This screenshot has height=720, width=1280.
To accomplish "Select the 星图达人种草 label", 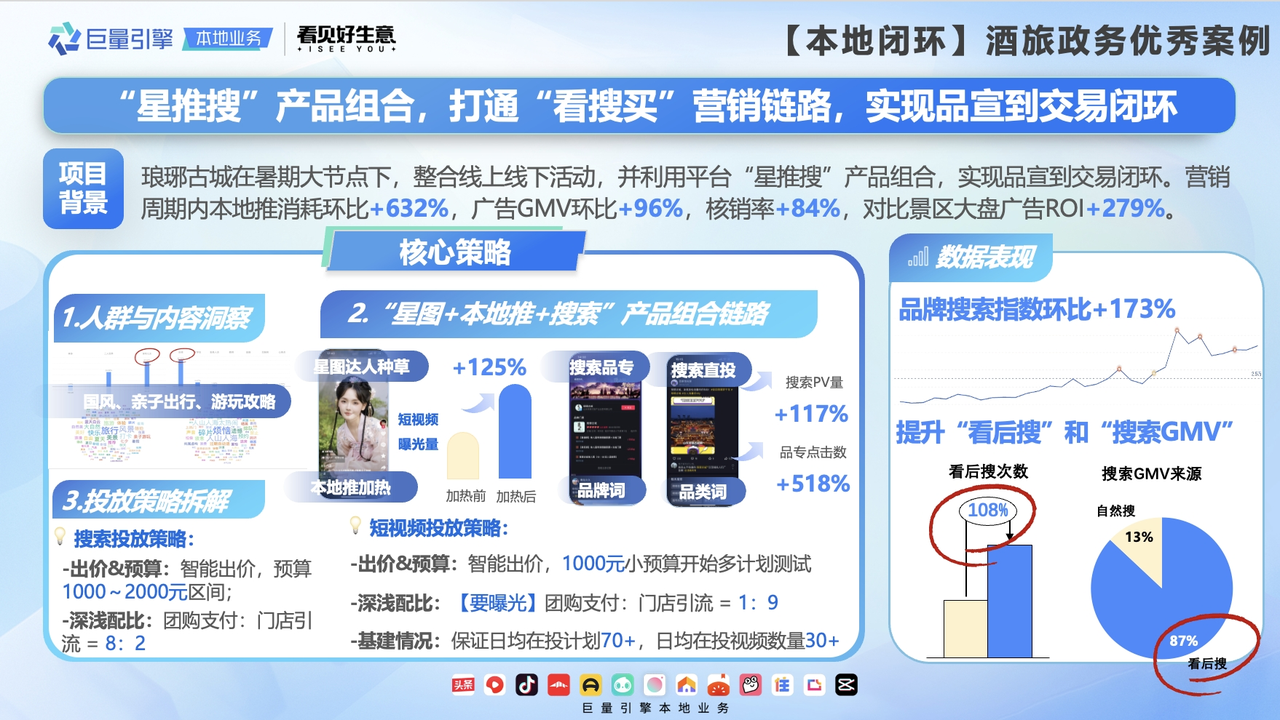I will (x=362, y=367).
